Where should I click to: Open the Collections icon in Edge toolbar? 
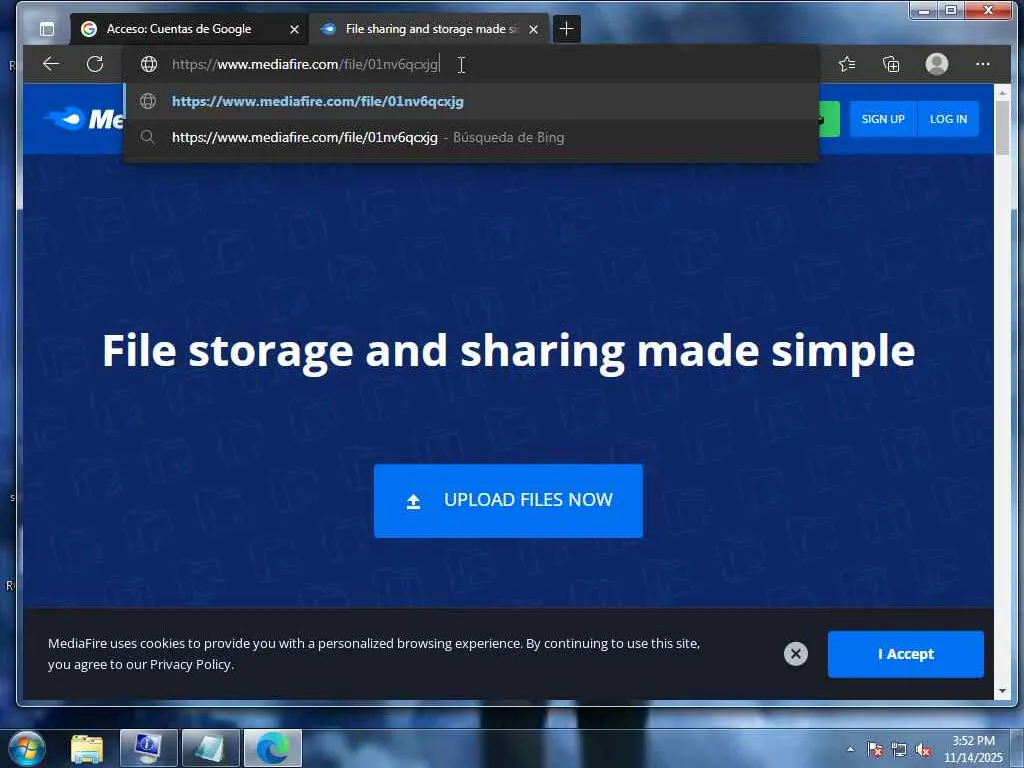(891, 64)
